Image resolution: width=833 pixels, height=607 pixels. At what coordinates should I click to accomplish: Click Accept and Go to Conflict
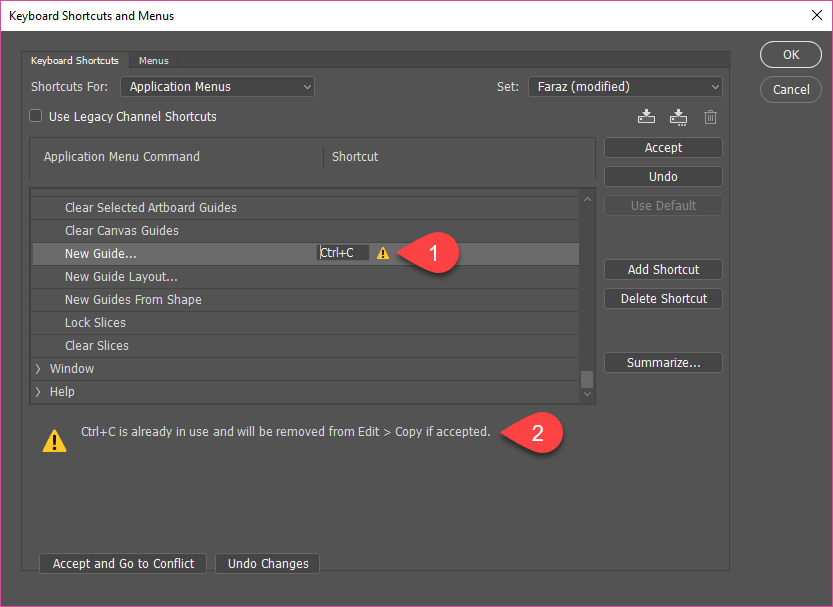pos(123,563)
